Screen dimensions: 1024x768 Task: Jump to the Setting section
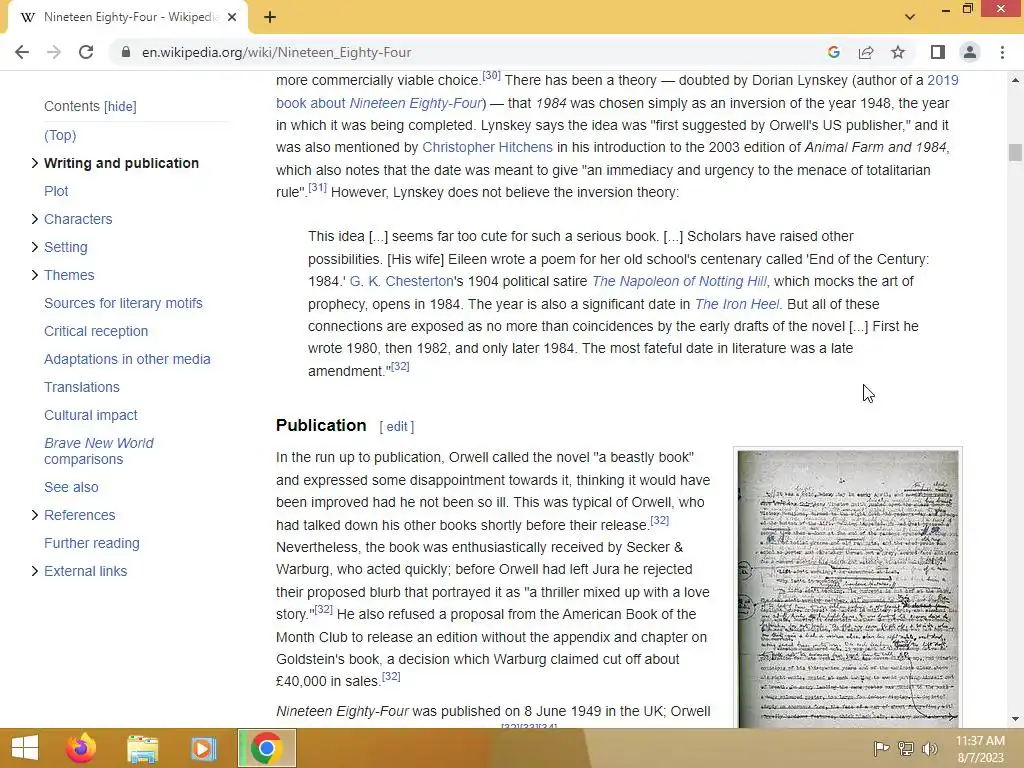[x=66, y=247]
